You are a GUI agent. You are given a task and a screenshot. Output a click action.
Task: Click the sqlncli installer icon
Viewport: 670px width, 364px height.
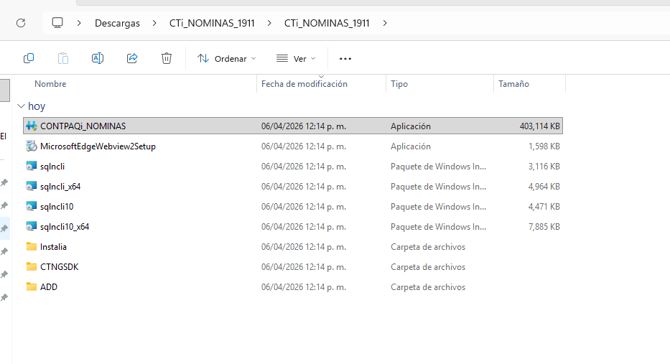coord(31,166)
